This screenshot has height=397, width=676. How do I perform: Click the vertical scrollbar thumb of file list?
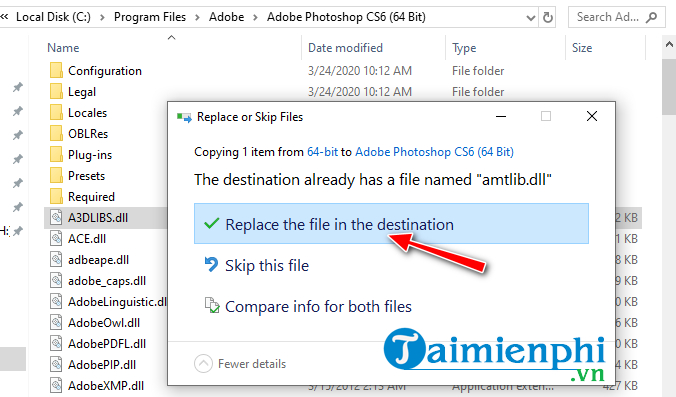(x=669, y=86)
